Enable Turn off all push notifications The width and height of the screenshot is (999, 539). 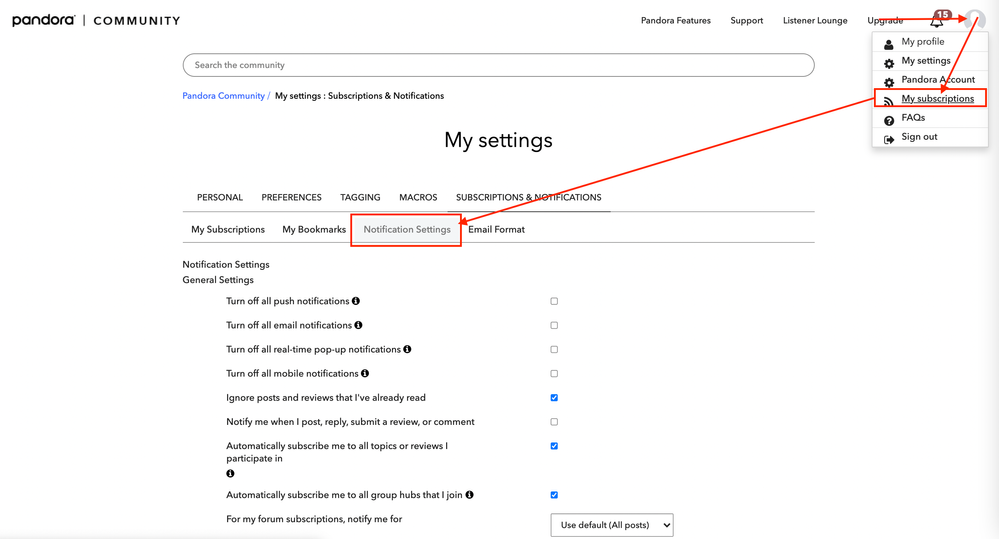[x=554, y=301]
